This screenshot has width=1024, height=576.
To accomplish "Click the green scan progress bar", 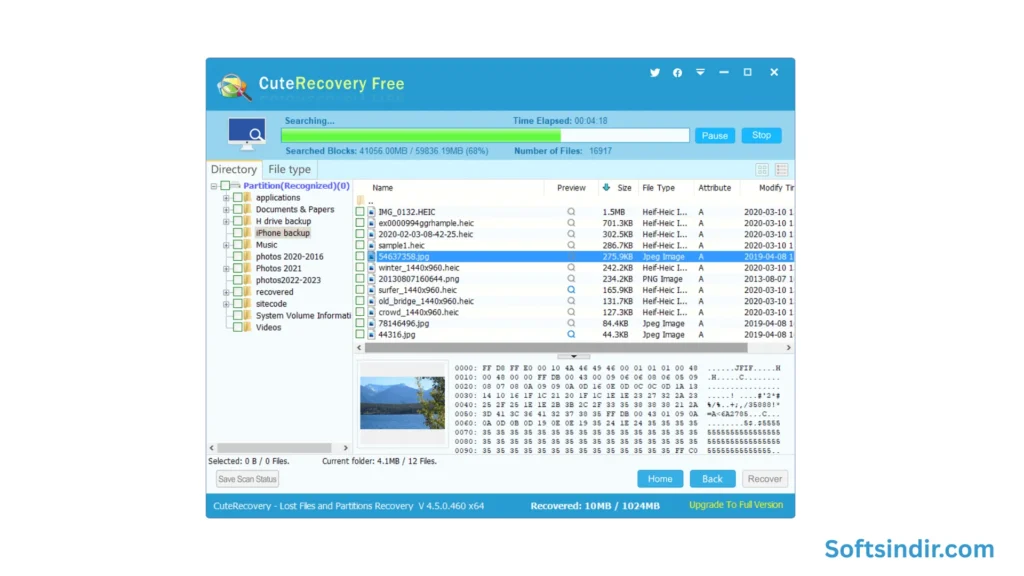I will (420, 135).
